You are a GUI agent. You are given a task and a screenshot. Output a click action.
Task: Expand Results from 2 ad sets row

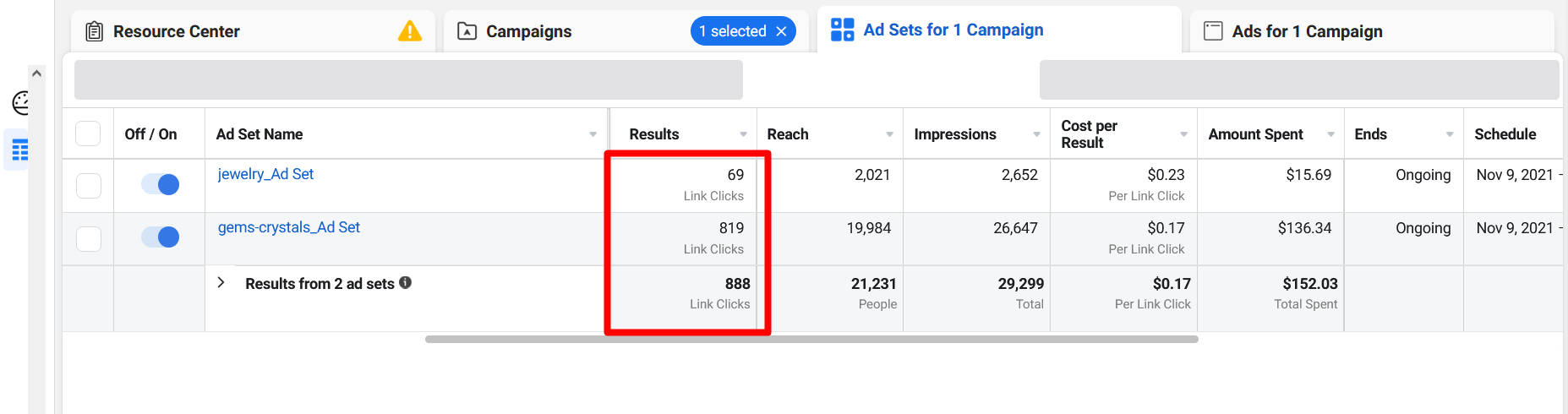(x=221, y=283)
